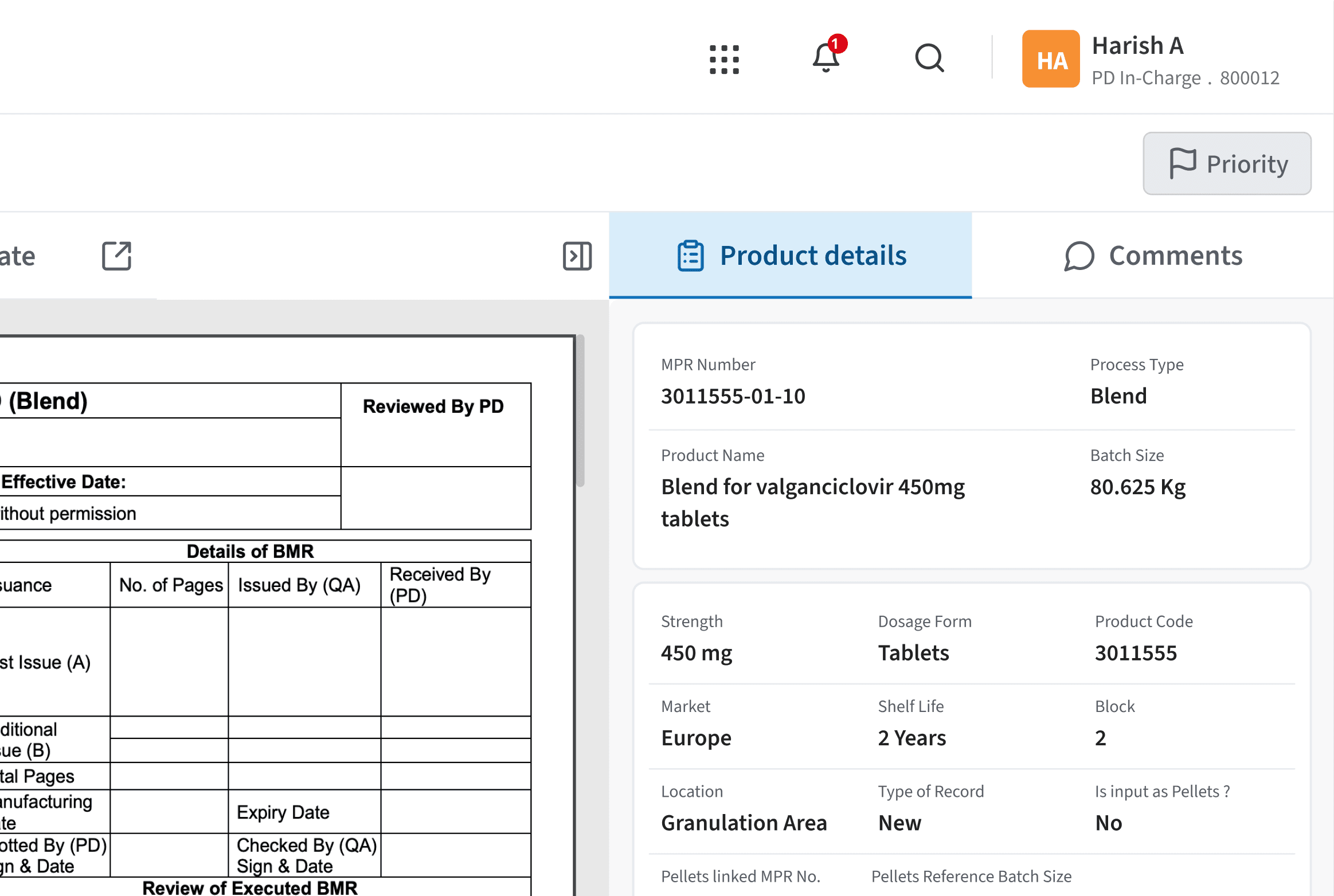Image resolution: width=1334 pixels, height=896 pixels.
Task: Click the Batch Size 80.625 Kg value
Action: coord(1137,487)
